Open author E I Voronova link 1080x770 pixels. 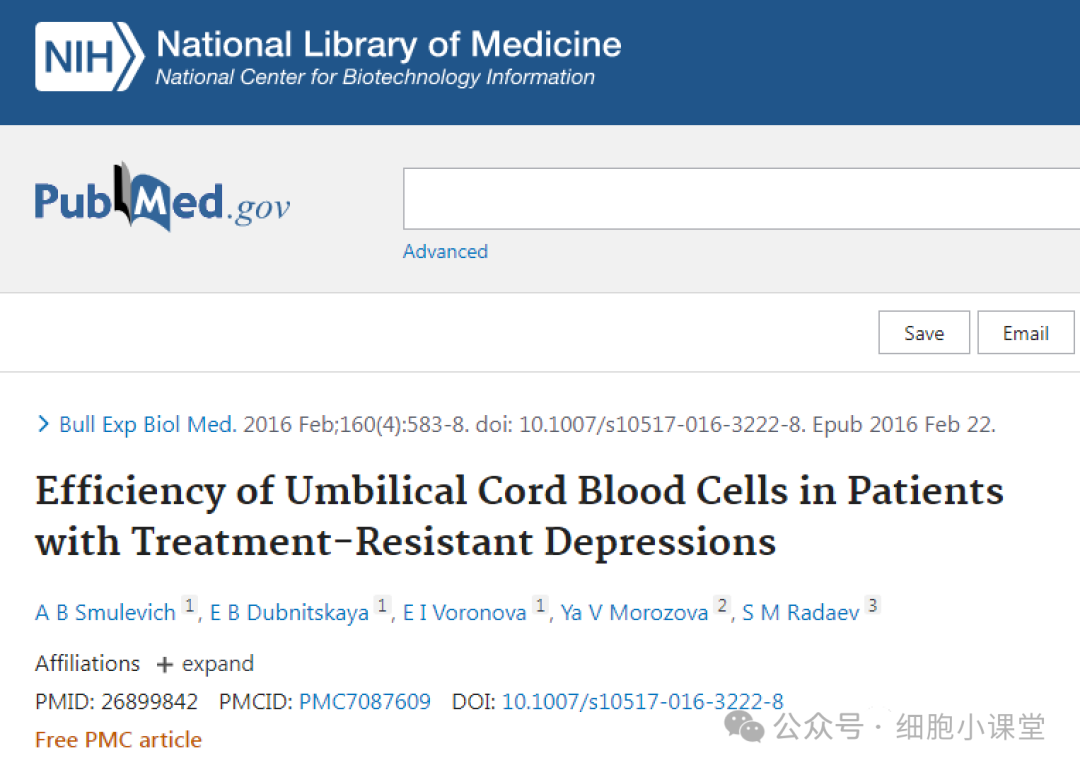click(x=465, y=612)
